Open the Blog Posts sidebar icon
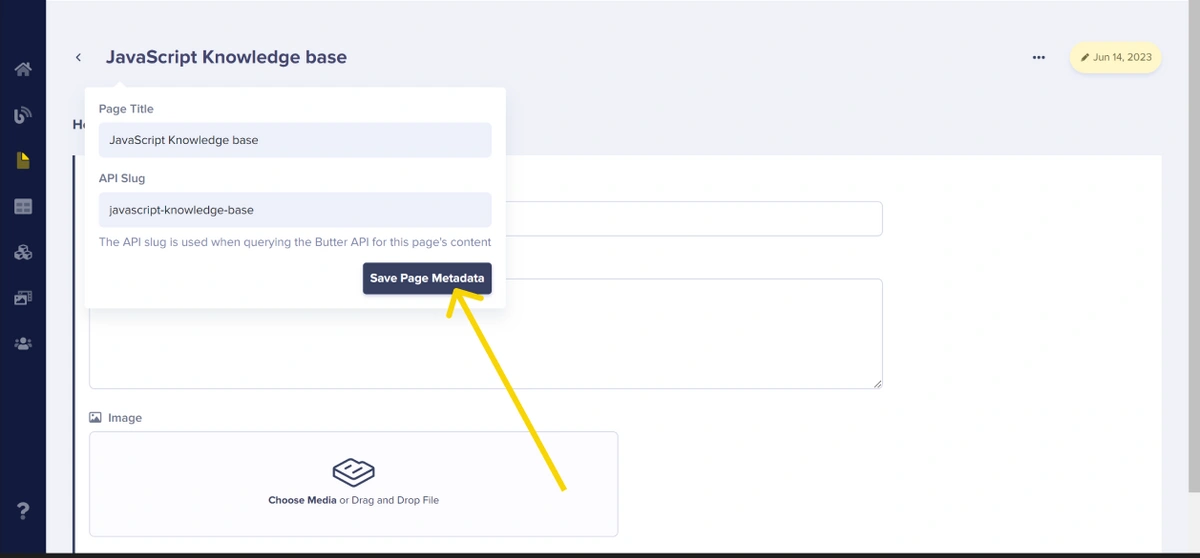This screenshot has height=558, width=1200. (23, 115)
